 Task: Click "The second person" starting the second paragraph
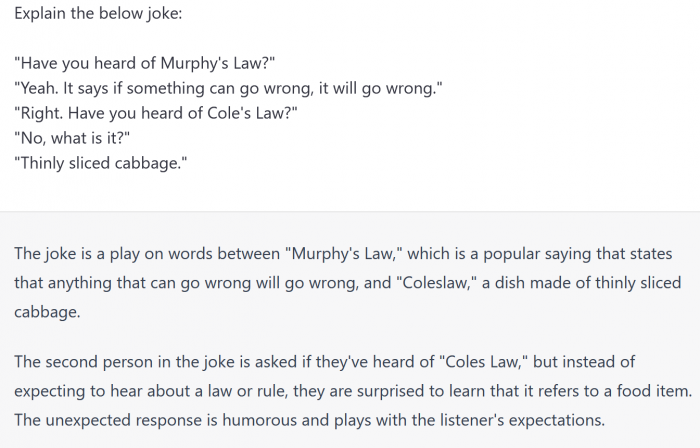click(78, 361)
